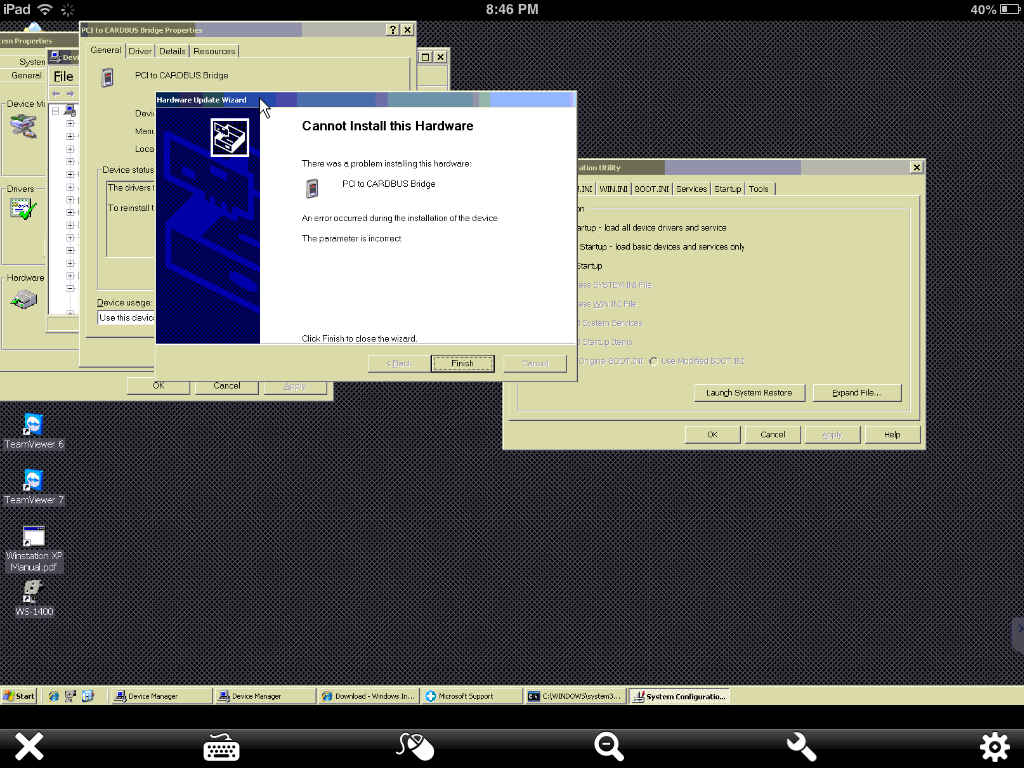
Task: Open the wrench tools icon
Action: [800, 745]
